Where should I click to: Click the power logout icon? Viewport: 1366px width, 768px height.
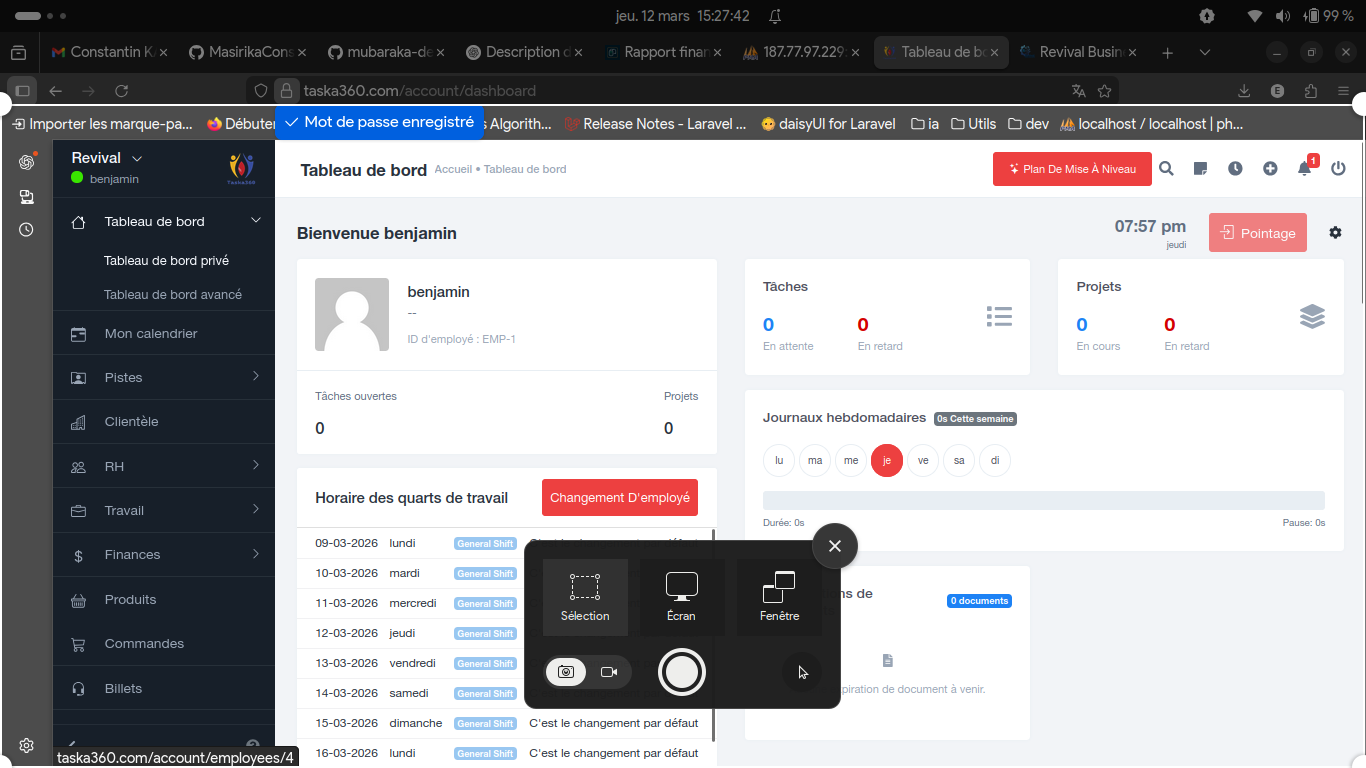click(1338, 169)
